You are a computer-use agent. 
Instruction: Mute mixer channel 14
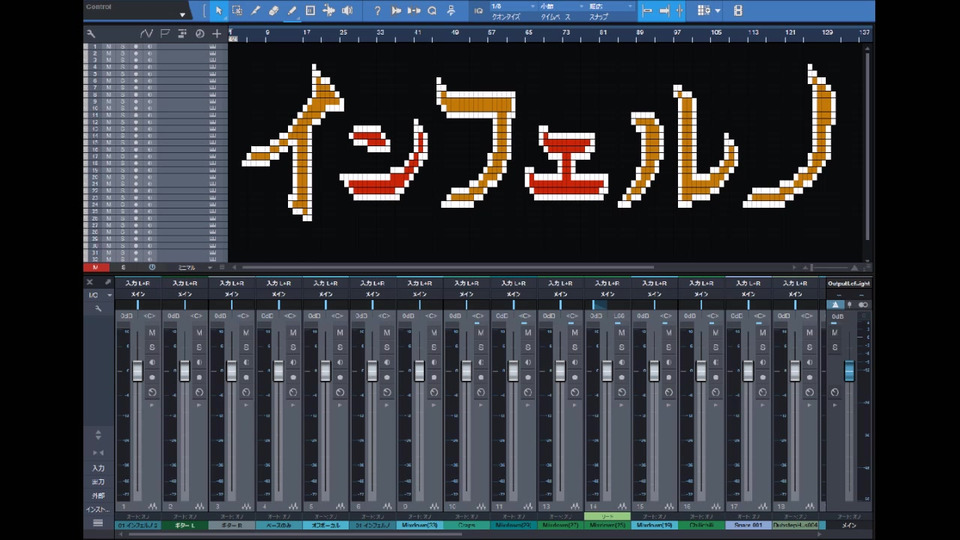coord(622,332)
